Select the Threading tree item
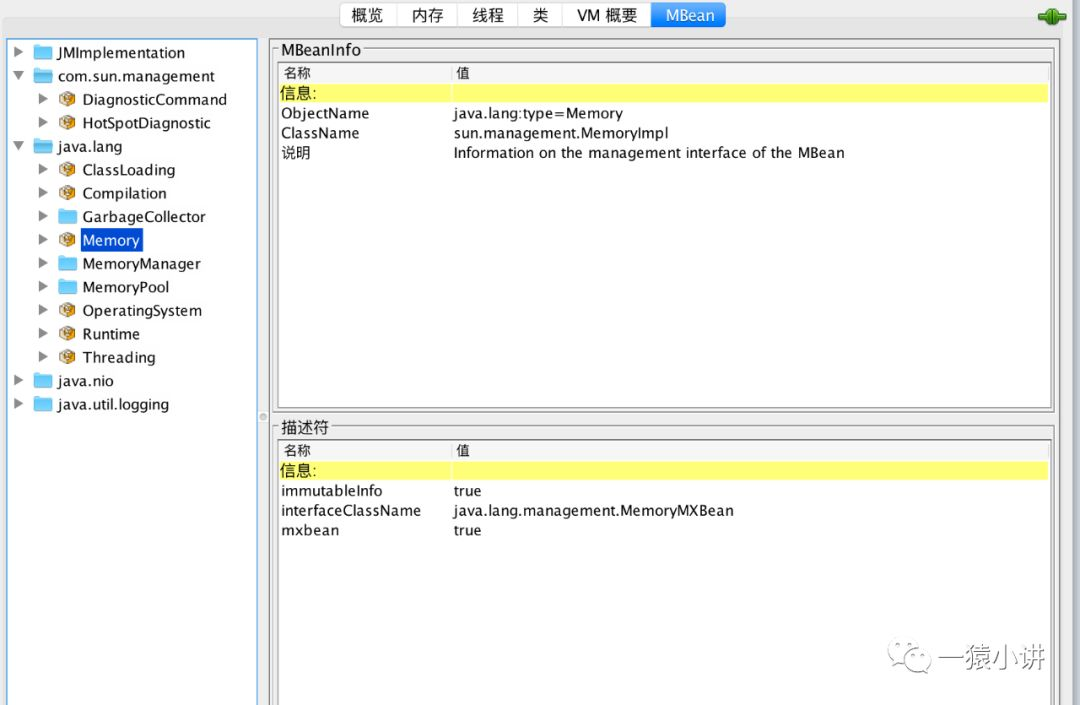Screen dimensions: 1080x705 click(119, 357)
